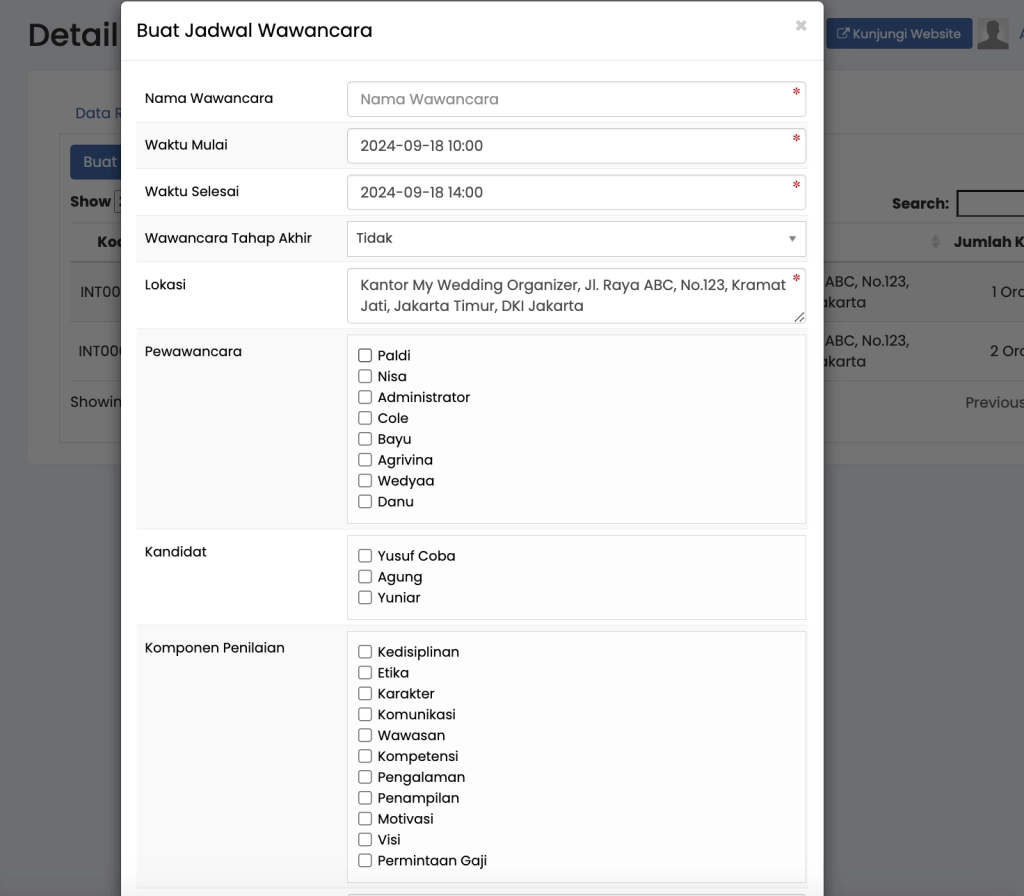Select Yuniar in the Kandidat list
Image resolution: width=1024 pixels, height=896 pixels.
365,598
